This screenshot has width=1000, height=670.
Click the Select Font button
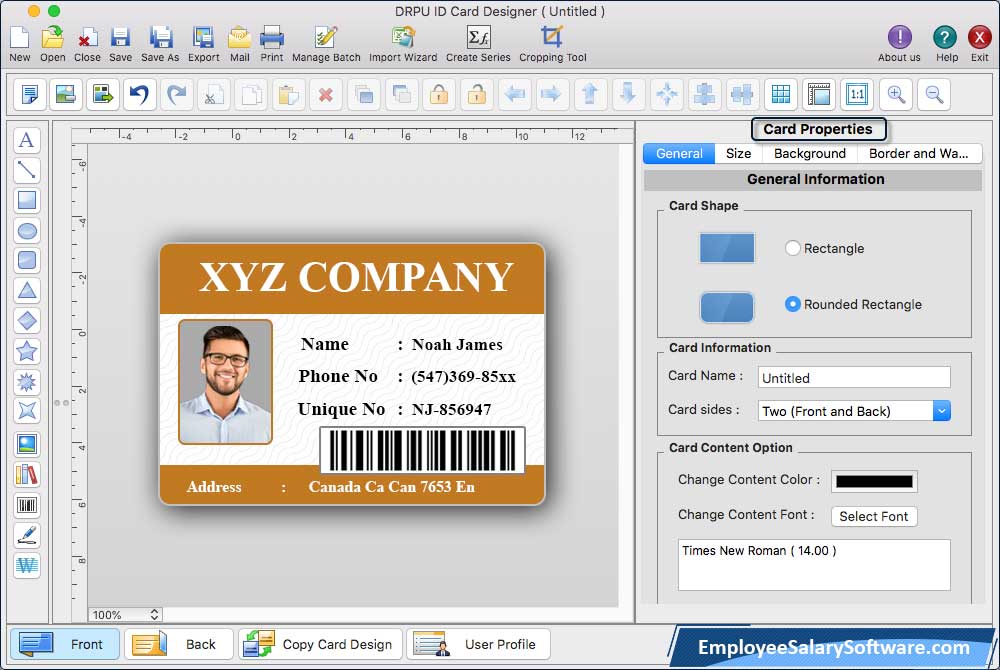pyautogui.click(x=874, y=516)
